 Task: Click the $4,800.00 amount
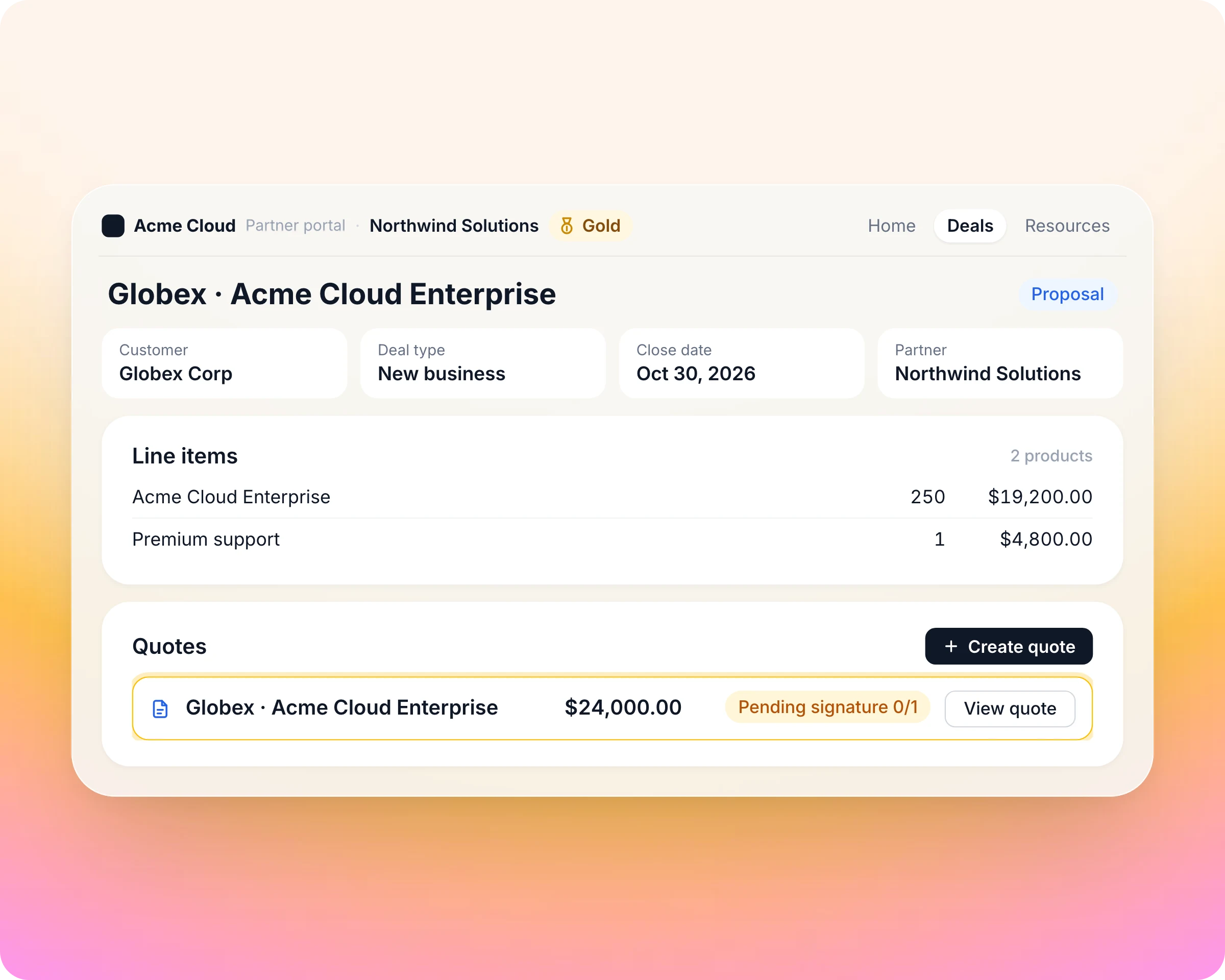[1045, 539]
